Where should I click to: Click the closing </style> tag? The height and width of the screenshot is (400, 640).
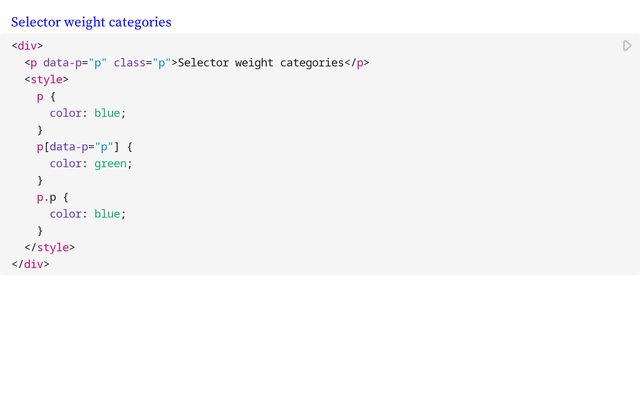click(50, 248)
